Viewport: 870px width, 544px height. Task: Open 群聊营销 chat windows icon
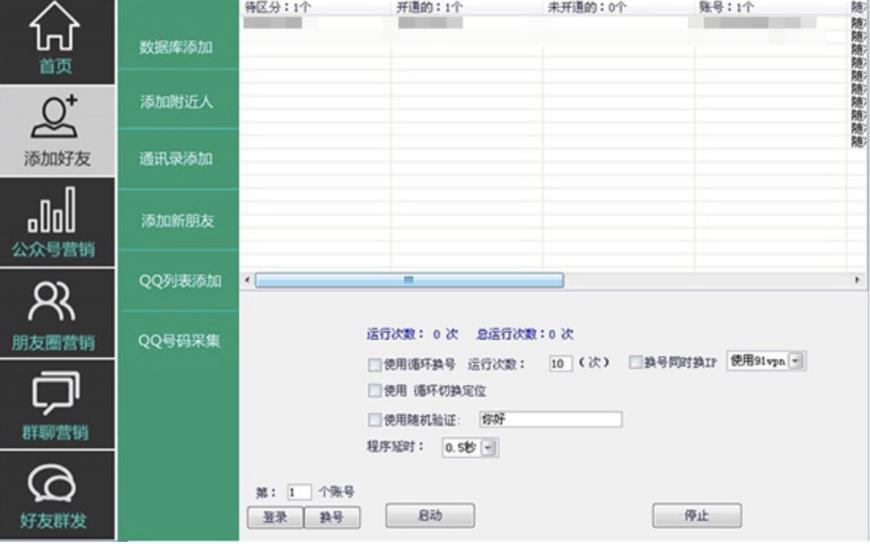[x=55, y=393]
